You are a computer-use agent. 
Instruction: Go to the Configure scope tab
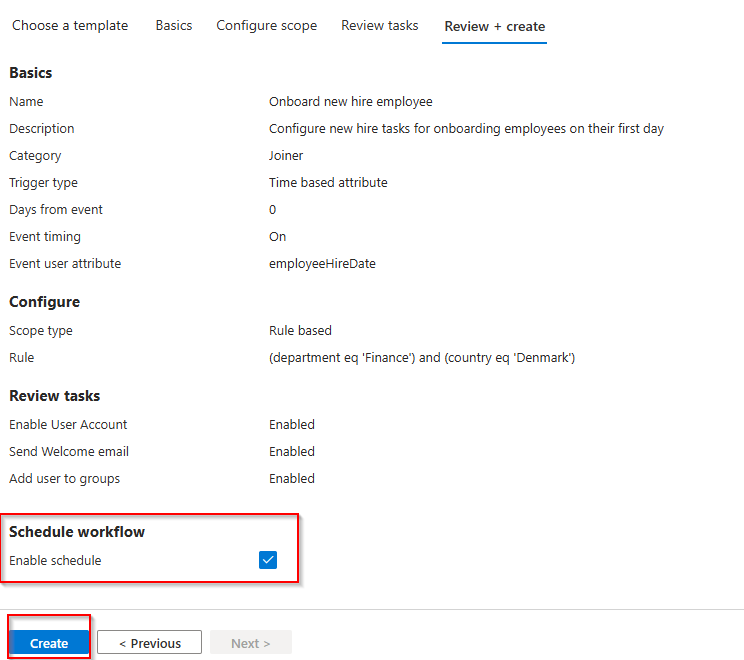point(266,25)
